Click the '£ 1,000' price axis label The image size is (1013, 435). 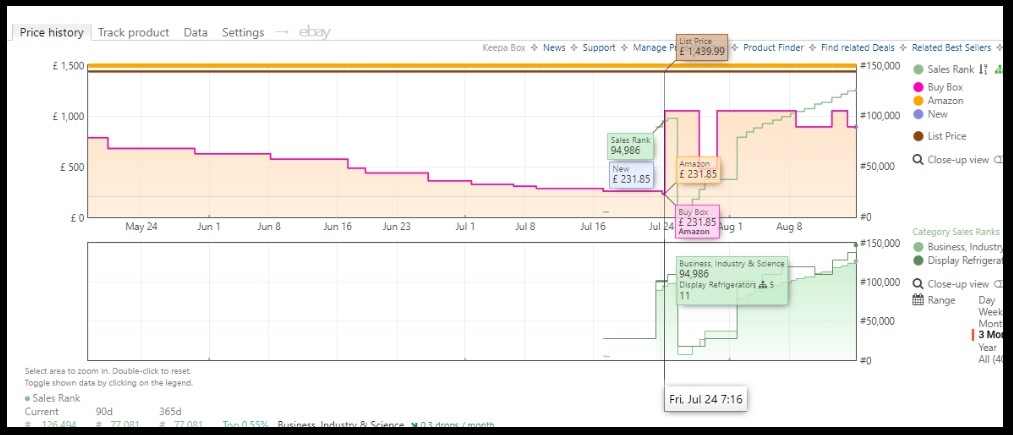click(x=68, y=117)
